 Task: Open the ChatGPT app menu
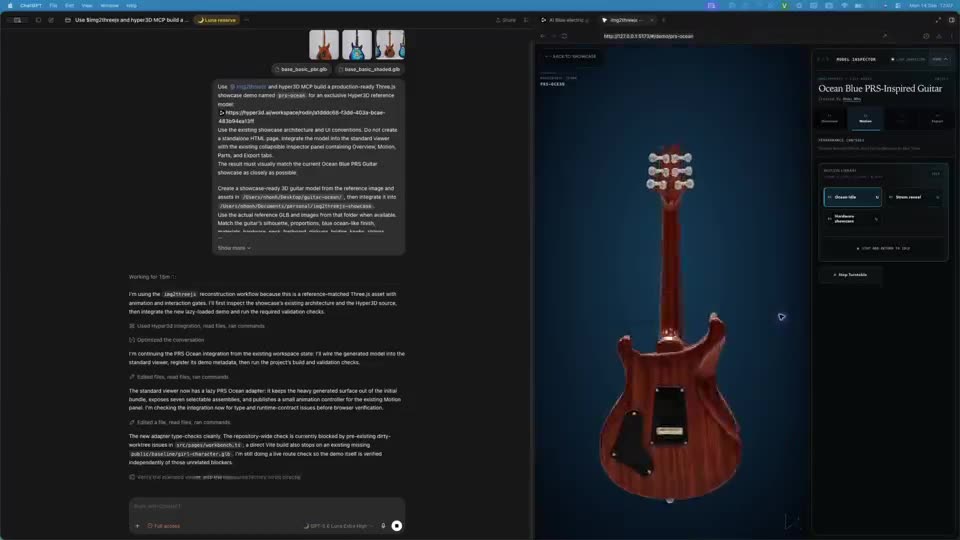31,6
